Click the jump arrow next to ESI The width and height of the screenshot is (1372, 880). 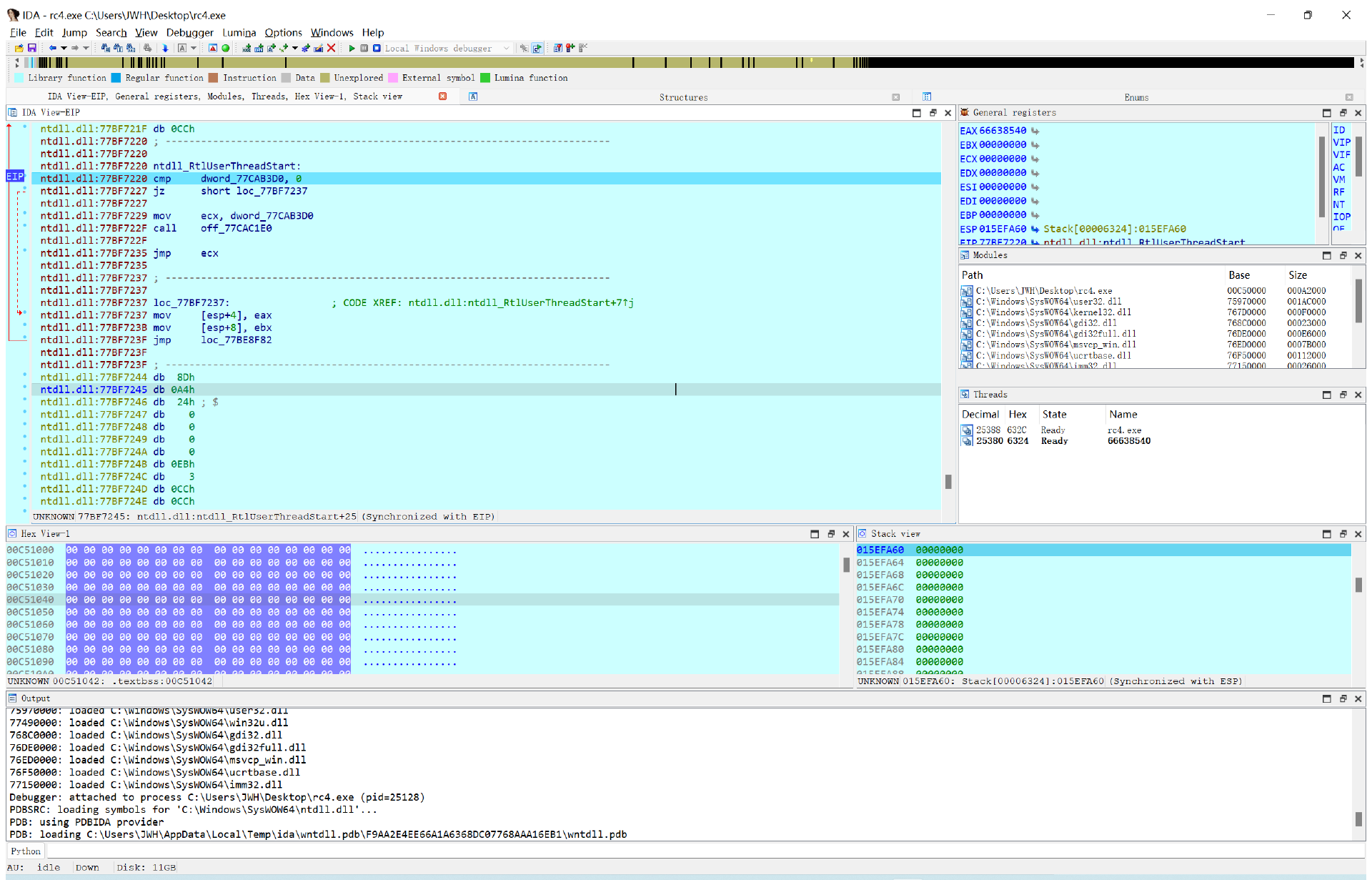tap(1035, 187)
